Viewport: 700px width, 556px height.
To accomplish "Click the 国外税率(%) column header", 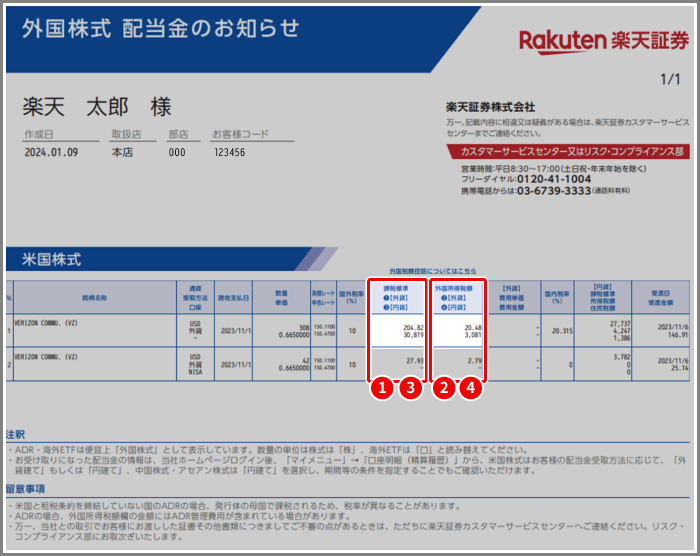I will click(x=351, y=297).
